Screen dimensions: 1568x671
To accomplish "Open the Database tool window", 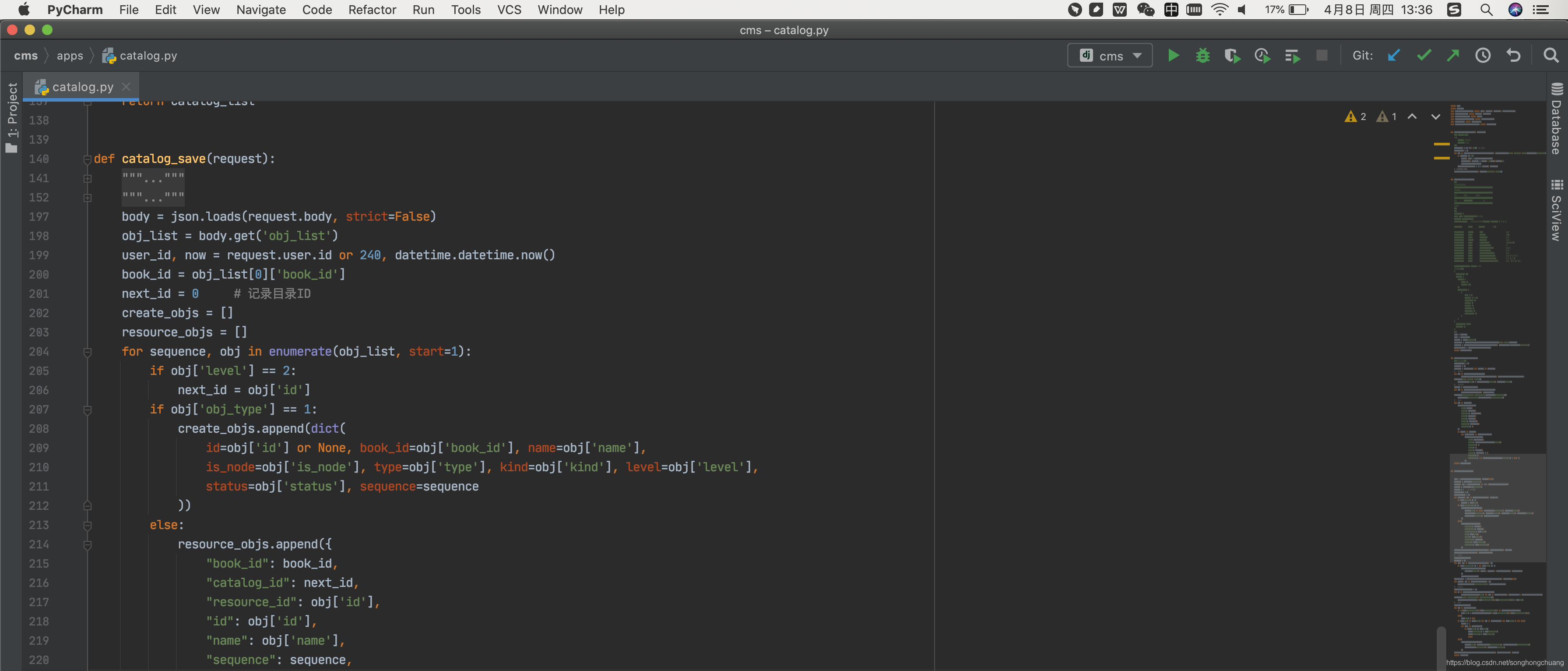I will point(1557,118).
